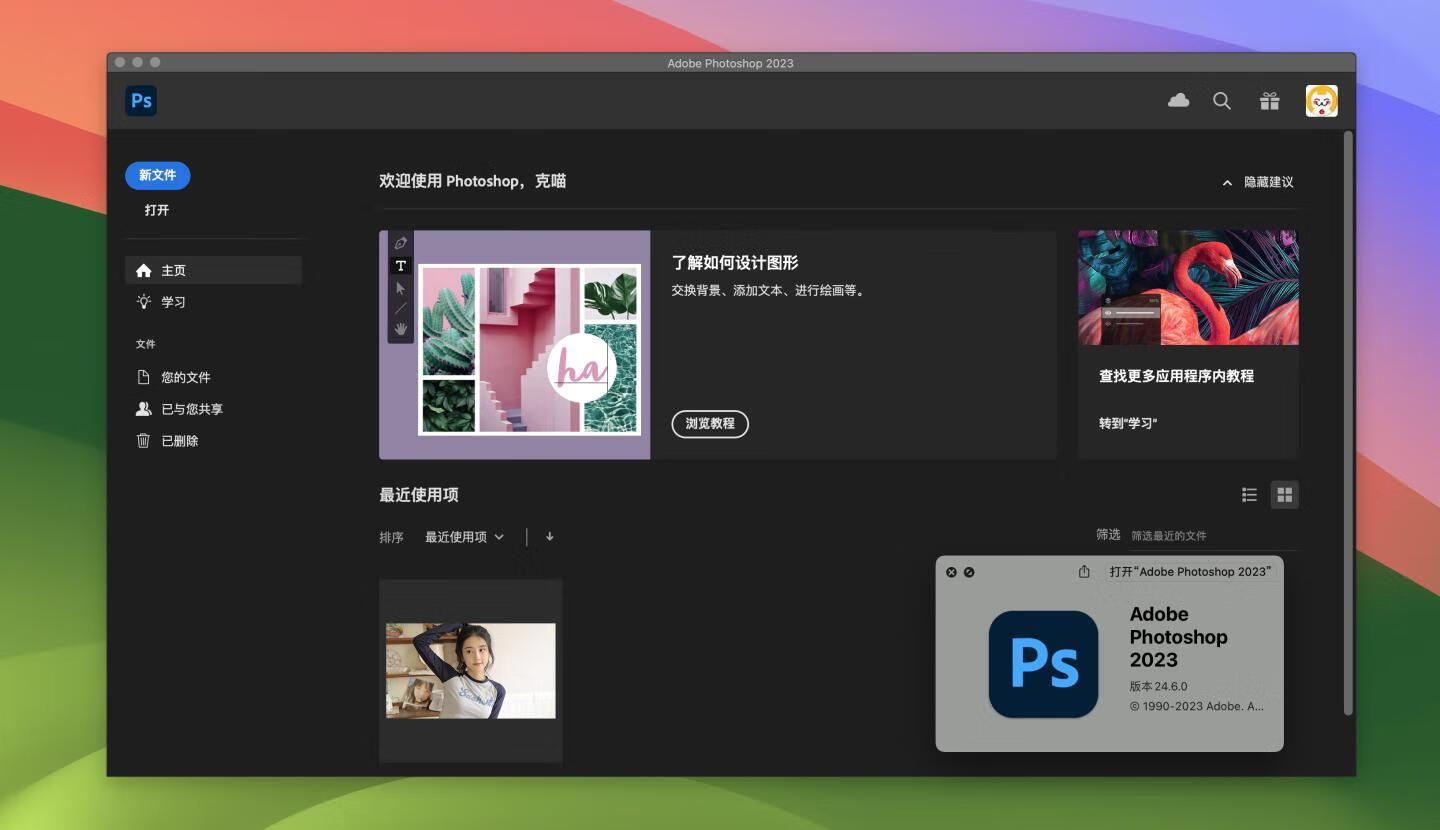
Task: Click the 版本 24.6.0 text
Action: 1158,687
